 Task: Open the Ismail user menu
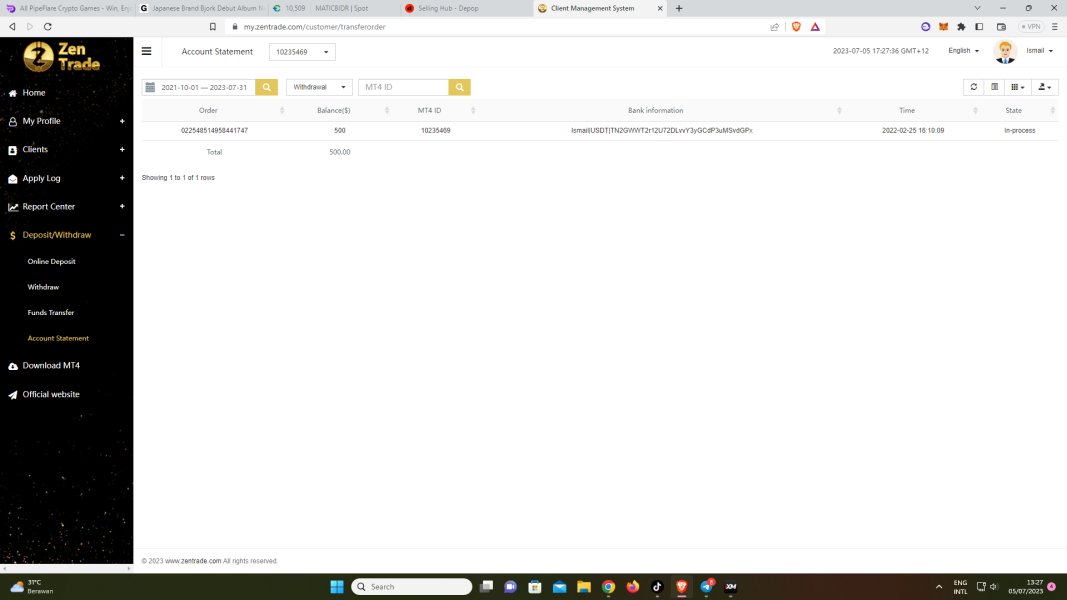pyautogui.click(x=1040, y=50)
